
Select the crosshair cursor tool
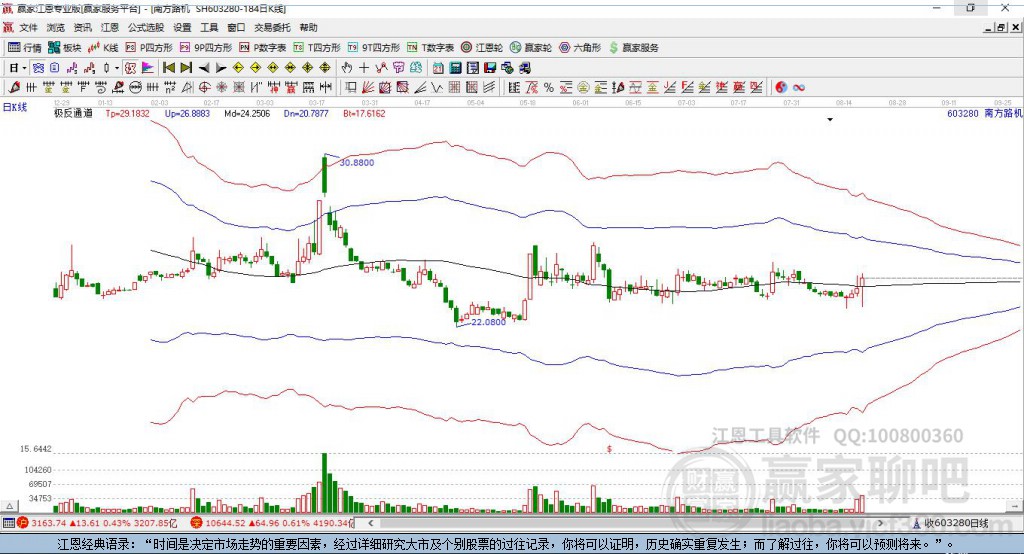tap(364, 68)
